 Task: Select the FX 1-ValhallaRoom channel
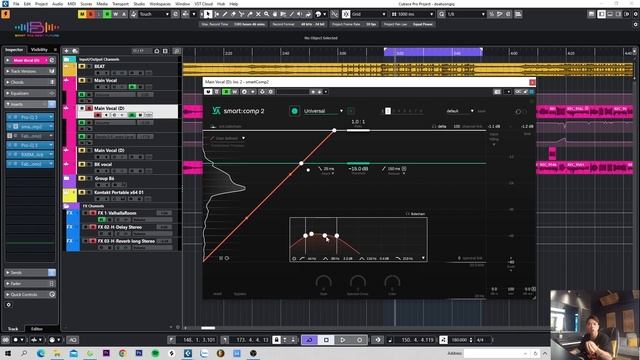point(117,213)
